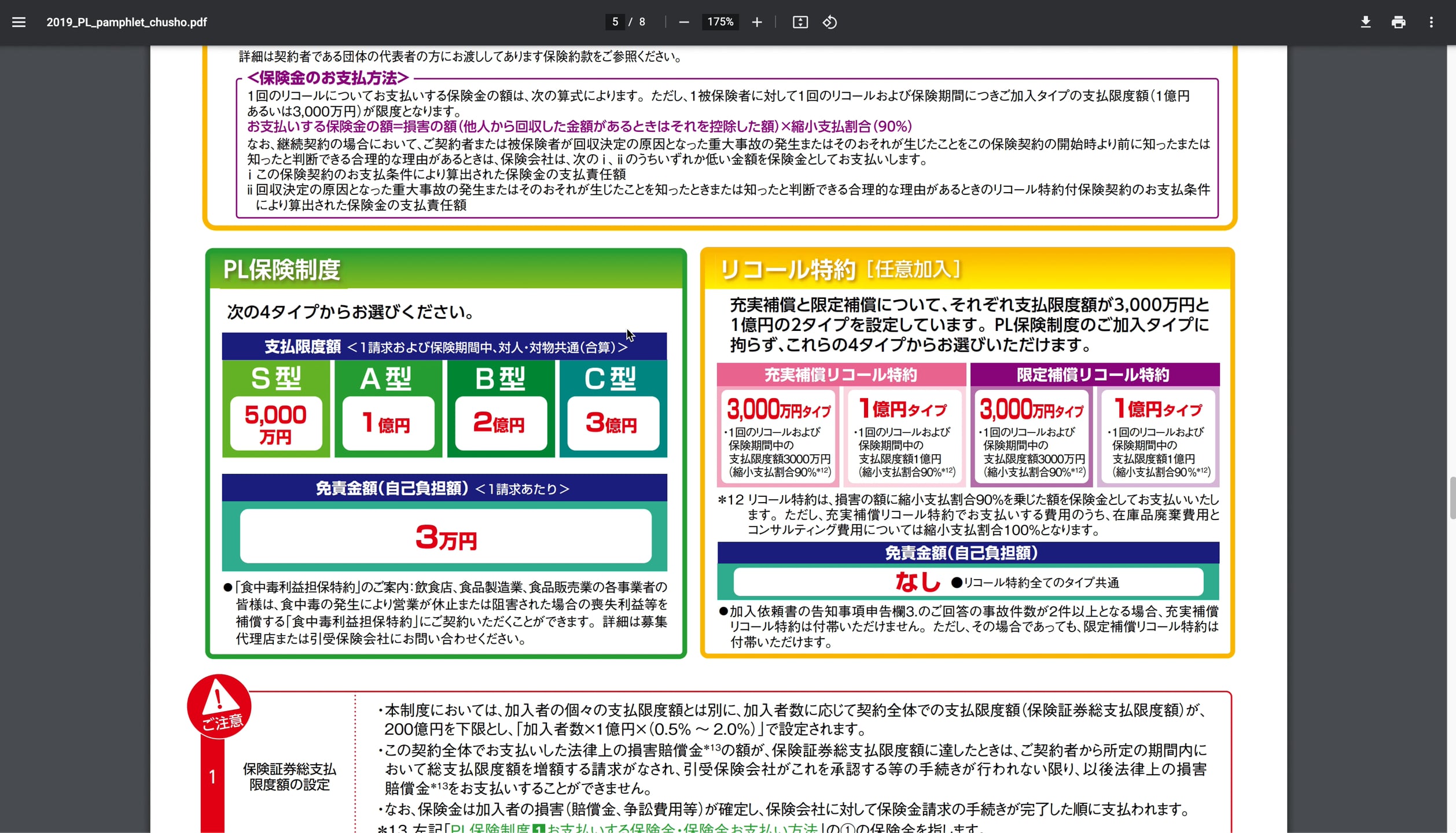
Task: Click the current page number field
Action: coord(615,22)
